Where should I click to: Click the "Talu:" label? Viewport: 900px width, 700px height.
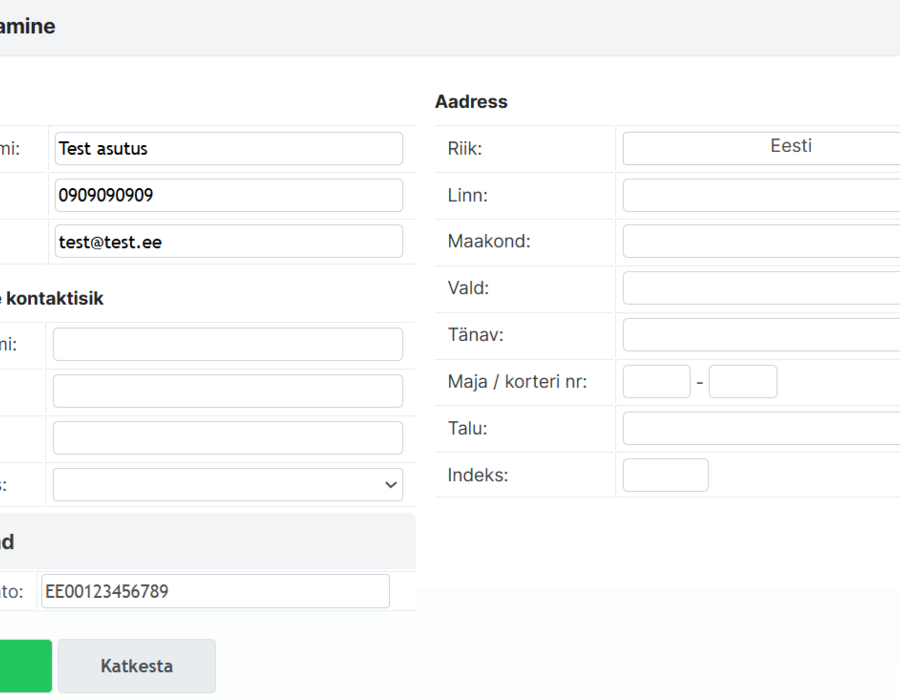(468, 428)
